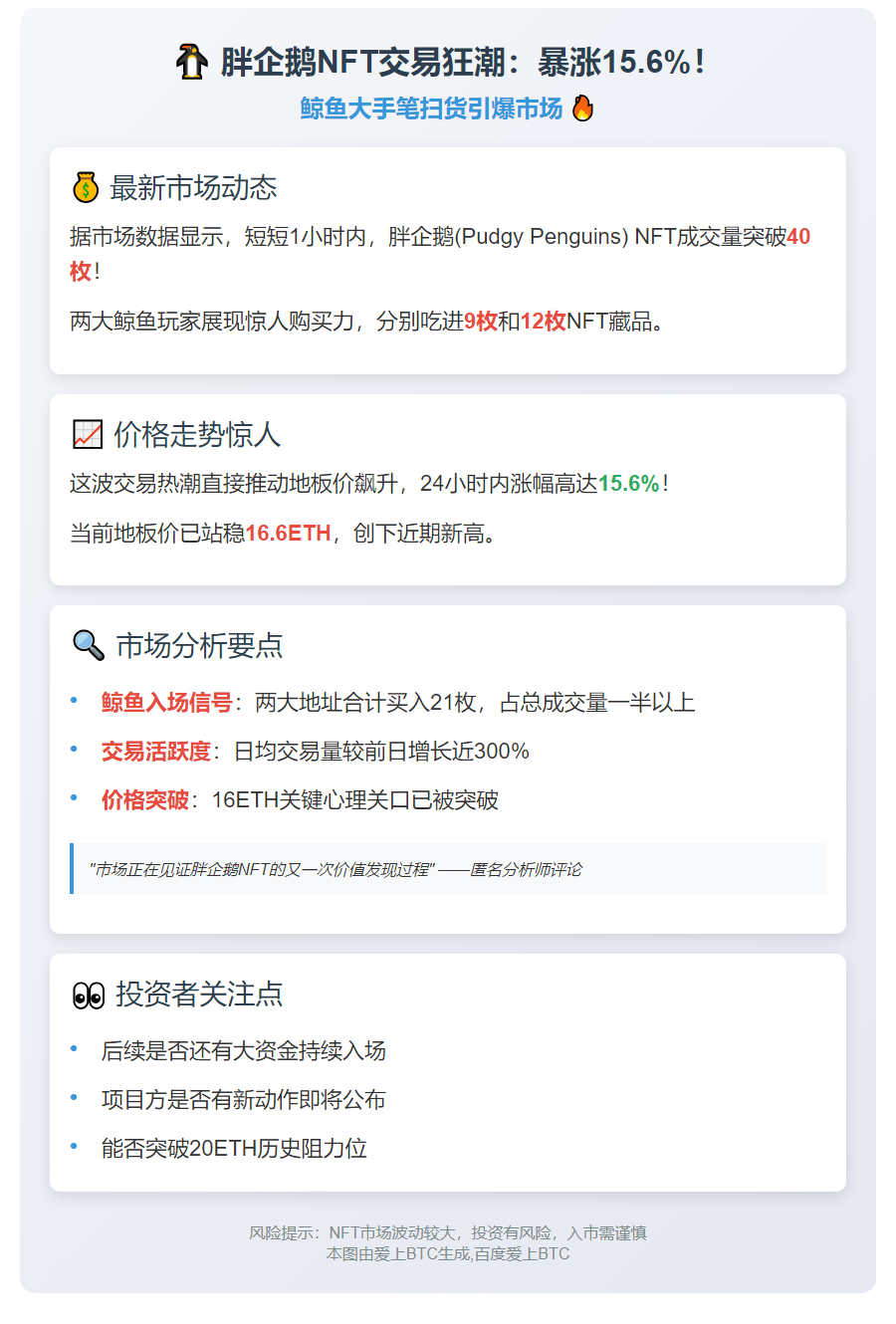The height and width of the screenshot is (1324, 896).
Task: Click the red 鲸鱼入场信号 label
Action: 166,703
